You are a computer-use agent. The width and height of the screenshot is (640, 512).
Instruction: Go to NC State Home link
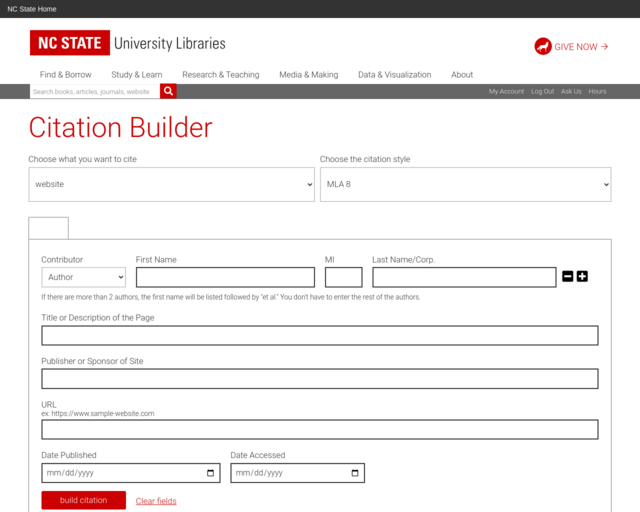[32, 9]
